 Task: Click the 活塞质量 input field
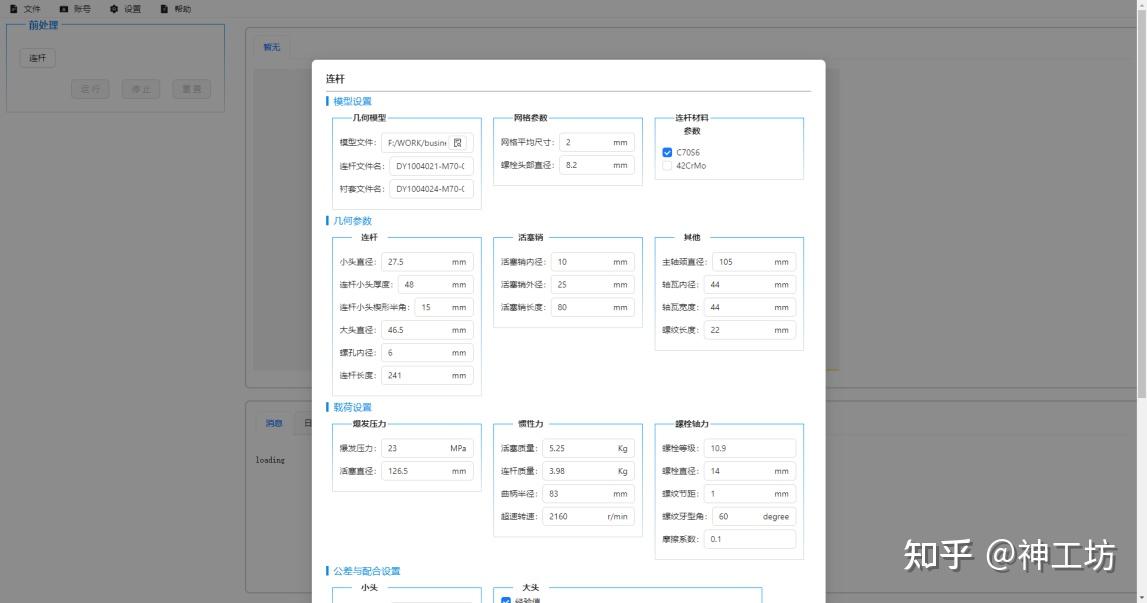tap(588, 449)
